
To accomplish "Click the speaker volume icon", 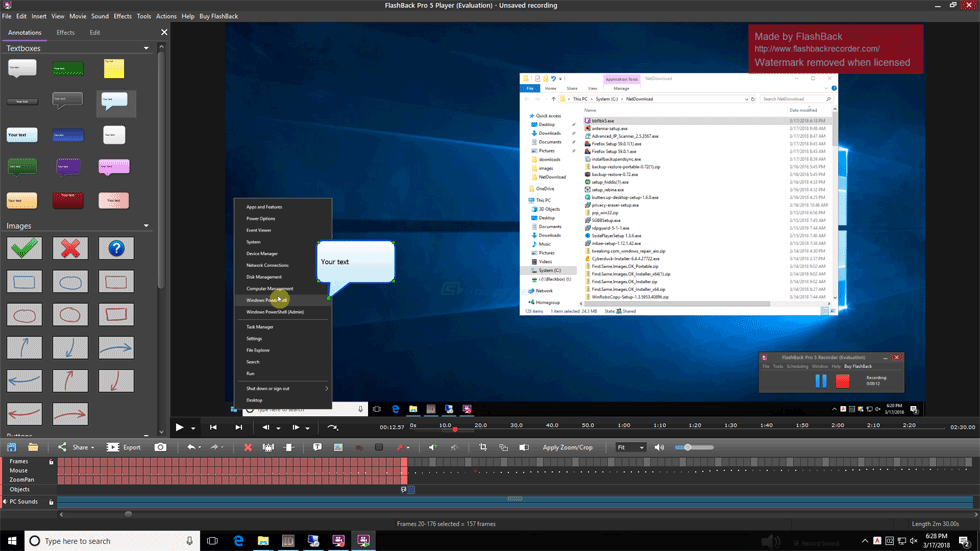I will pos(659,447).
